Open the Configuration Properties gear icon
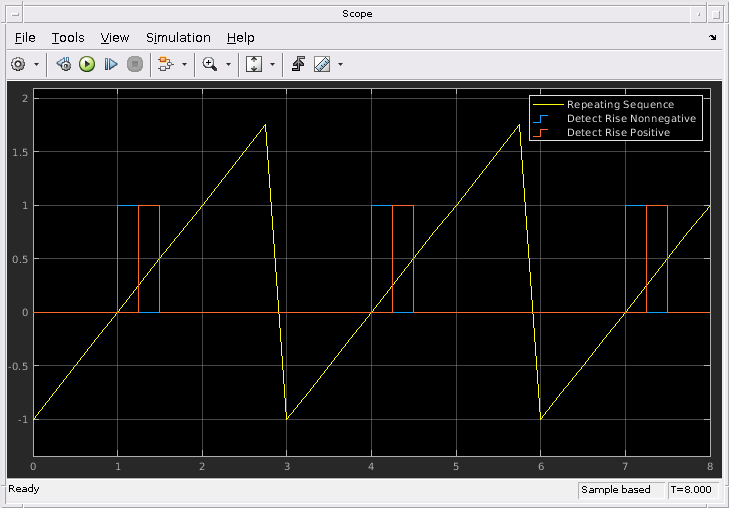 click(x=18, y=64)
